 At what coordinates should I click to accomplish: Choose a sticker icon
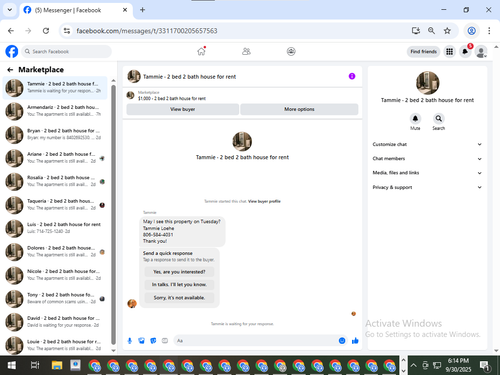(153, 341)
